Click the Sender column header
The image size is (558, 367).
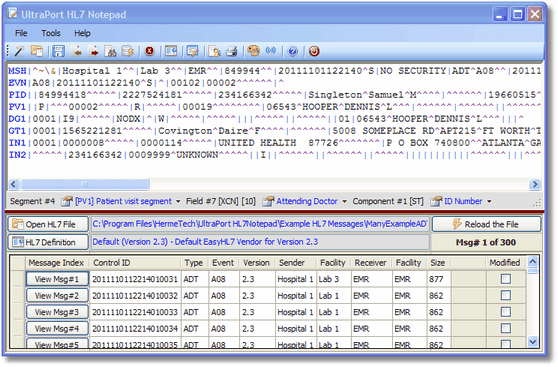(295, 263)
